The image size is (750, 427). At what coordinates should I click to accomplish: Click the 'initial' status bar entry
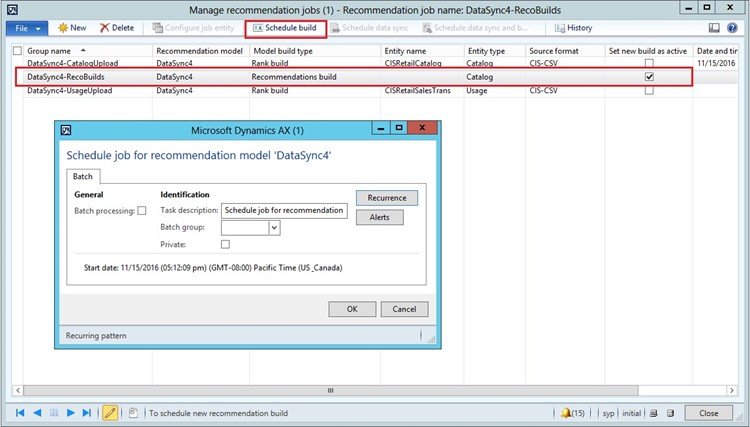click(x=631, y=413)
